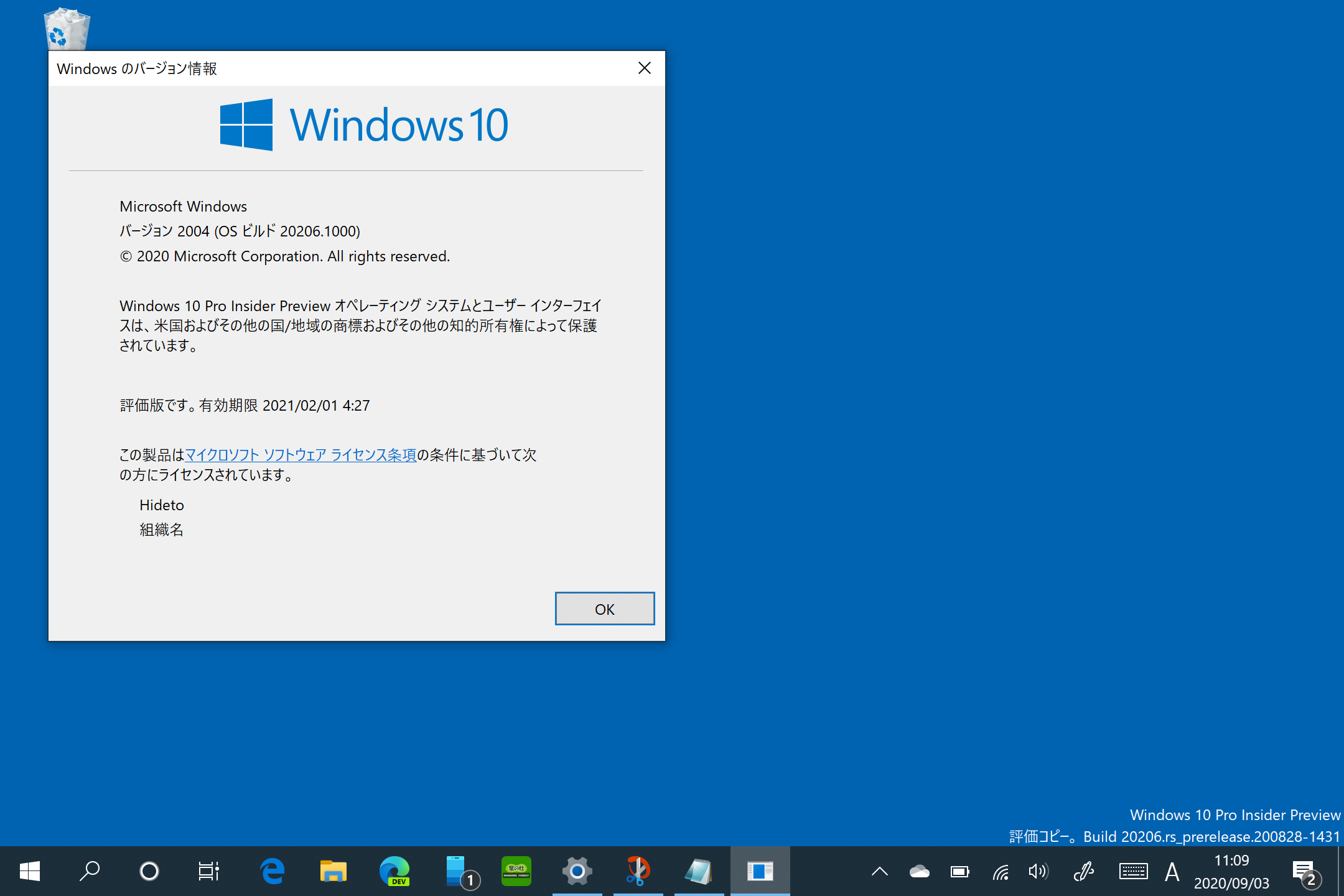1344x896 pixels.
Task: Open File Explorer from the taskbar
Action: pos(334,871)
